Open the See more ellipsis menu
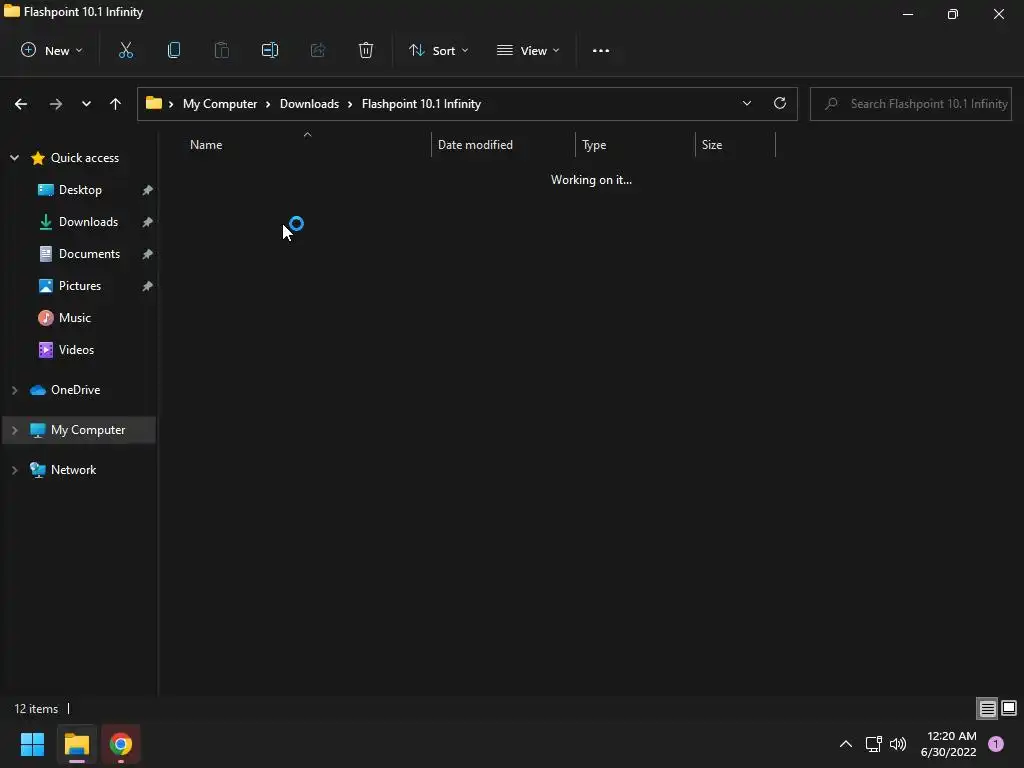1024x768 pixels. click(601, 50)
